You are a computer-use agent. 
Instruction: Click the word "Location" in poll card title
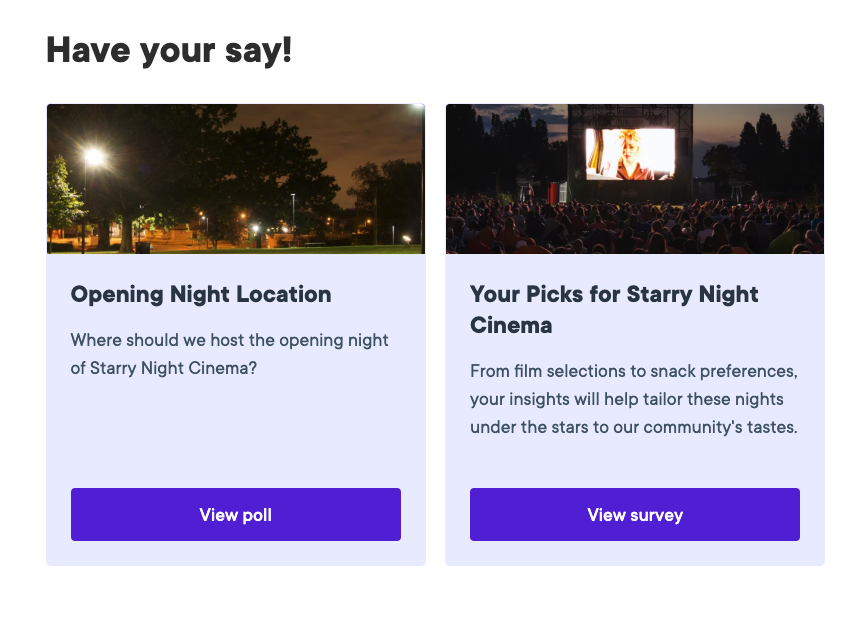point(285,294)
